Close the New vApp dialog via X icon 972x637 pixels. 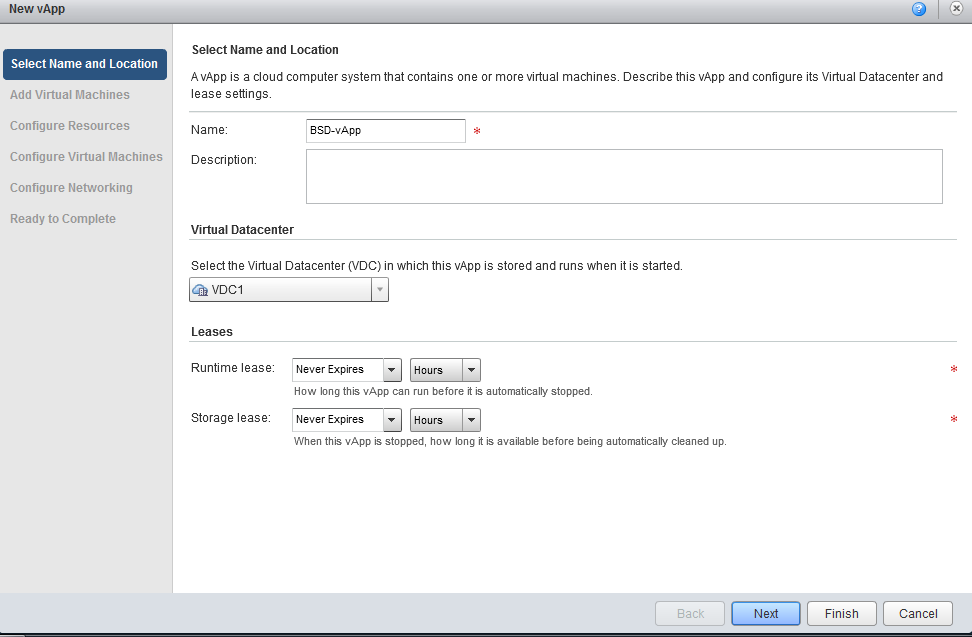pos(956,9)
